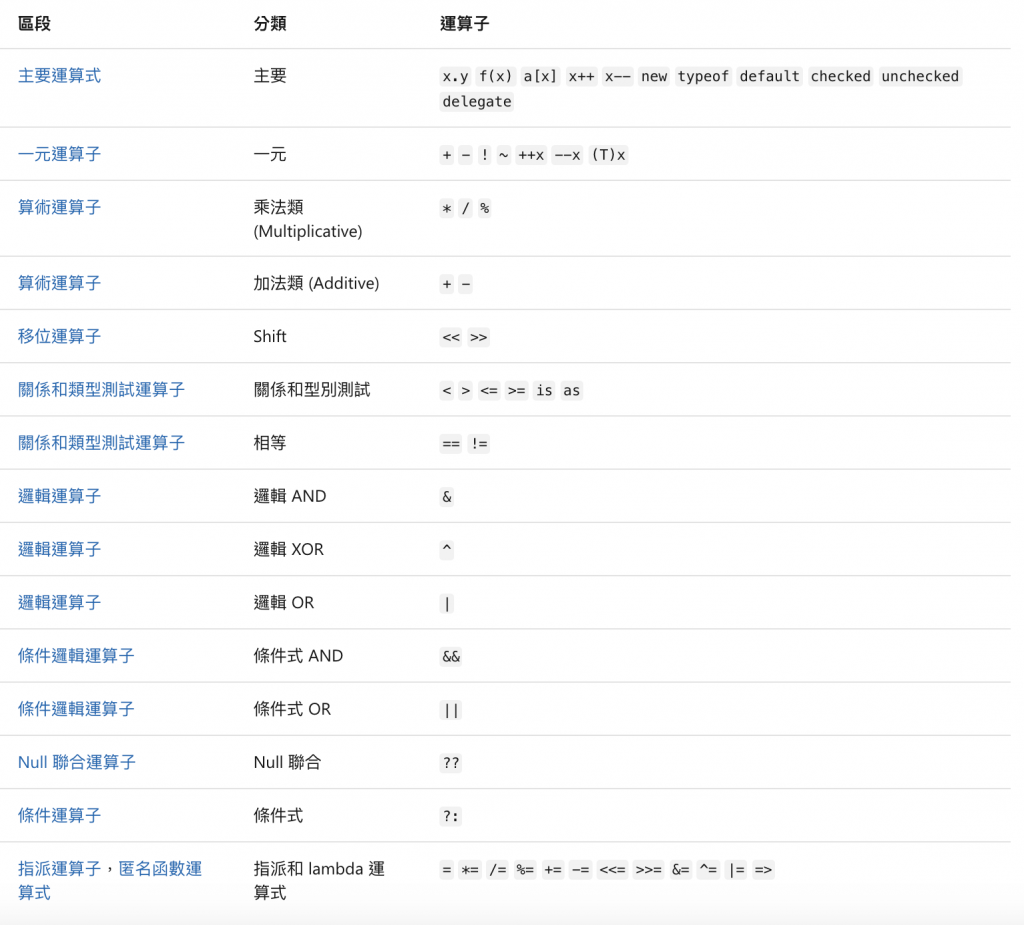Click the || operator code
Image resolution: width=1024 pixels, height=925 pixels.
pos(451,710)
